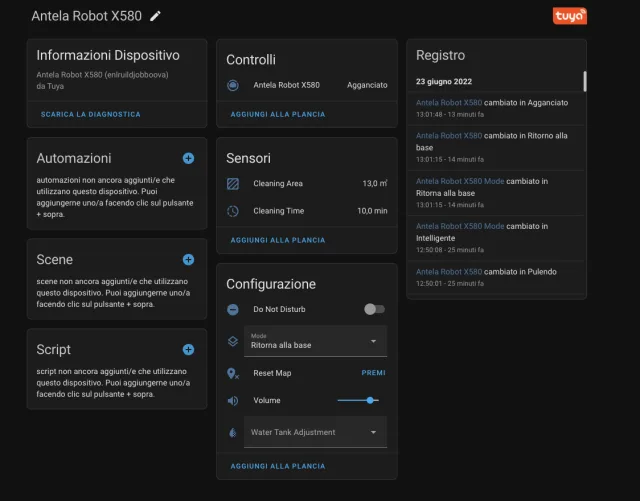Open Antela Robot X580 link in Ritorno alla base entry
Viewport: 640px width, 501px height.
click(x=449, y=136)
